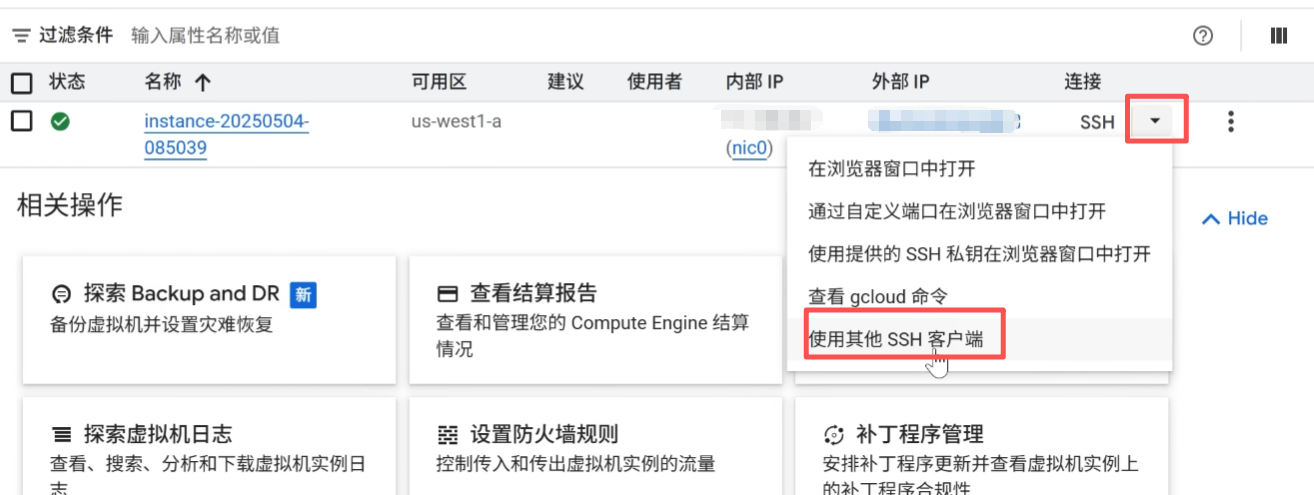Click the green running status icon

click(60, 122)
